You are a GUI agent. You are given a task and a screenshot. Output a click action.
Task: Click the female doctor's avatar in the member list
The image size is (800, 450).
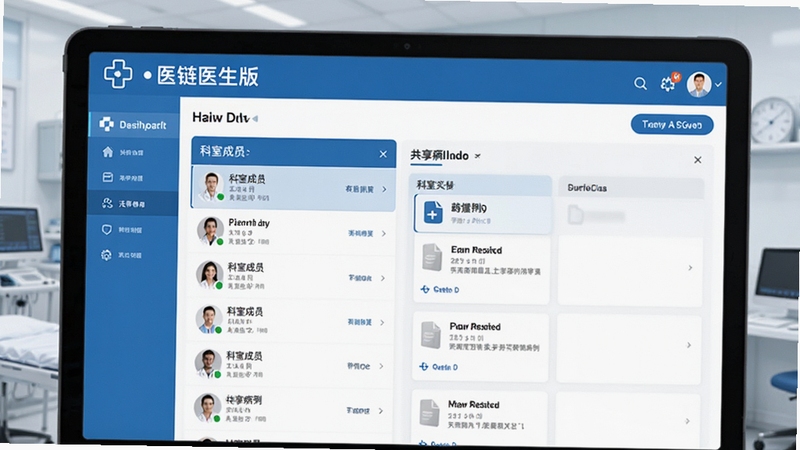[x=209, y=276]
